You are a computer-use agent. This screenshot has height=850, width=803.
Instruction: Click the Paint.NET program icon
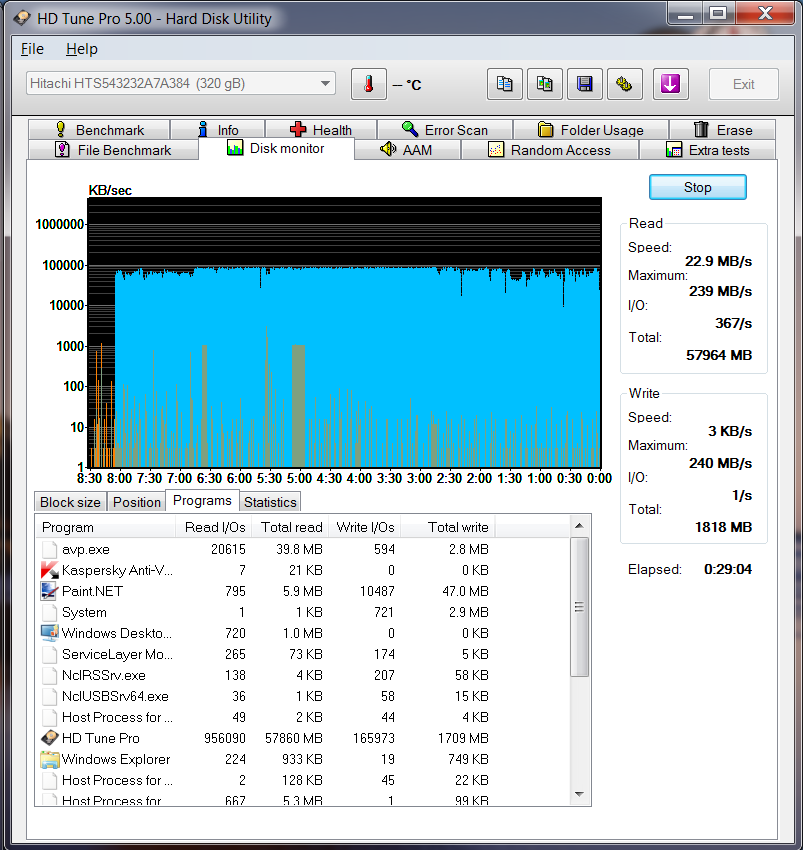tap(49, 591)
